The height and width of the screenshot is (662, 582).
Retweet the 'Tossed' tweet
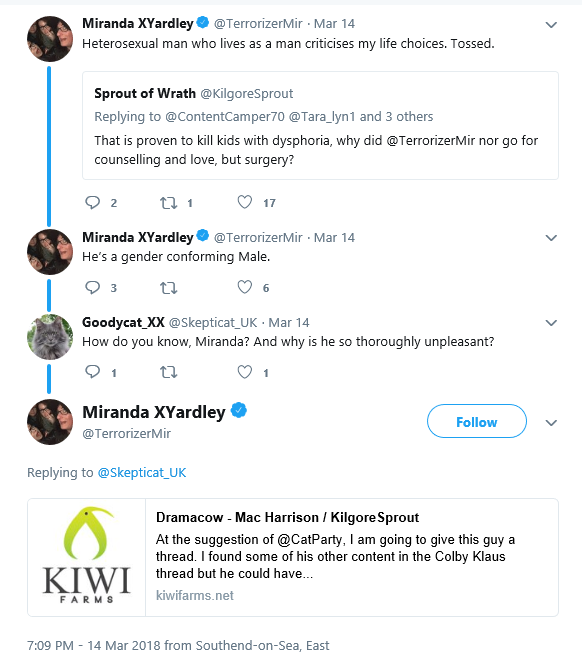pos(168,203)
